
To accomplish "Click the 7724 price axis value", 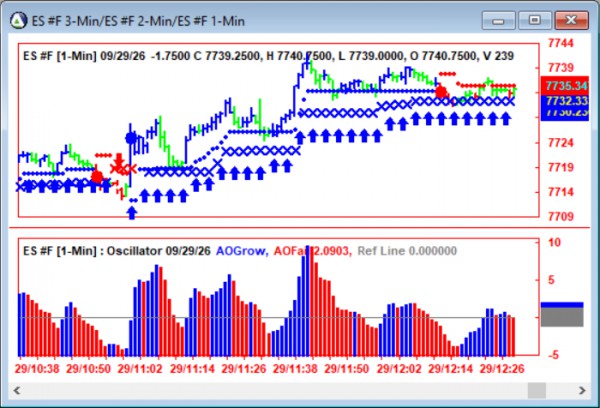I will point(561,143).
